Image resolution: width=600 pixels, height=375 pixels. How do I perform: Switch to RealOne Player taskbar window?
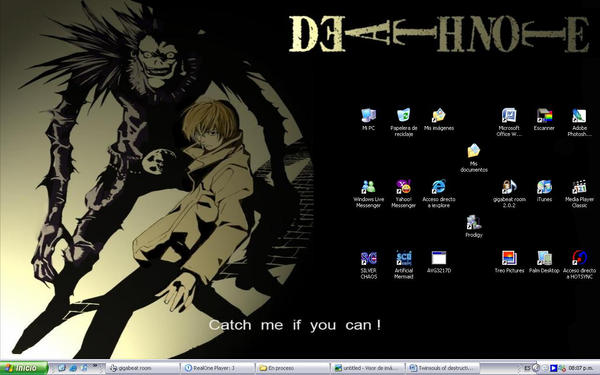coord(217,368)
